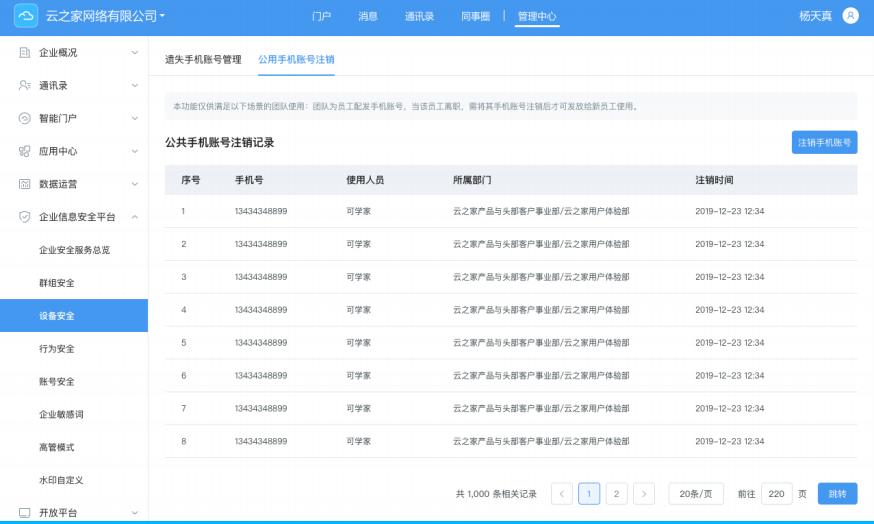Click the page number input showing 220
This screenshot has width=874, height=524.
(x=776, y=494)
